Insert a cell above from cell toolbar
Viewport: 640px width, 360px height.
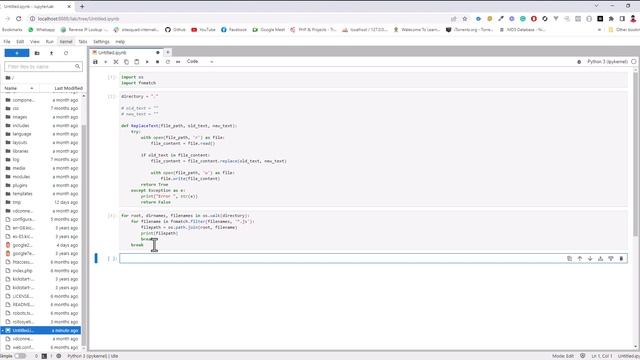[600, 258]
